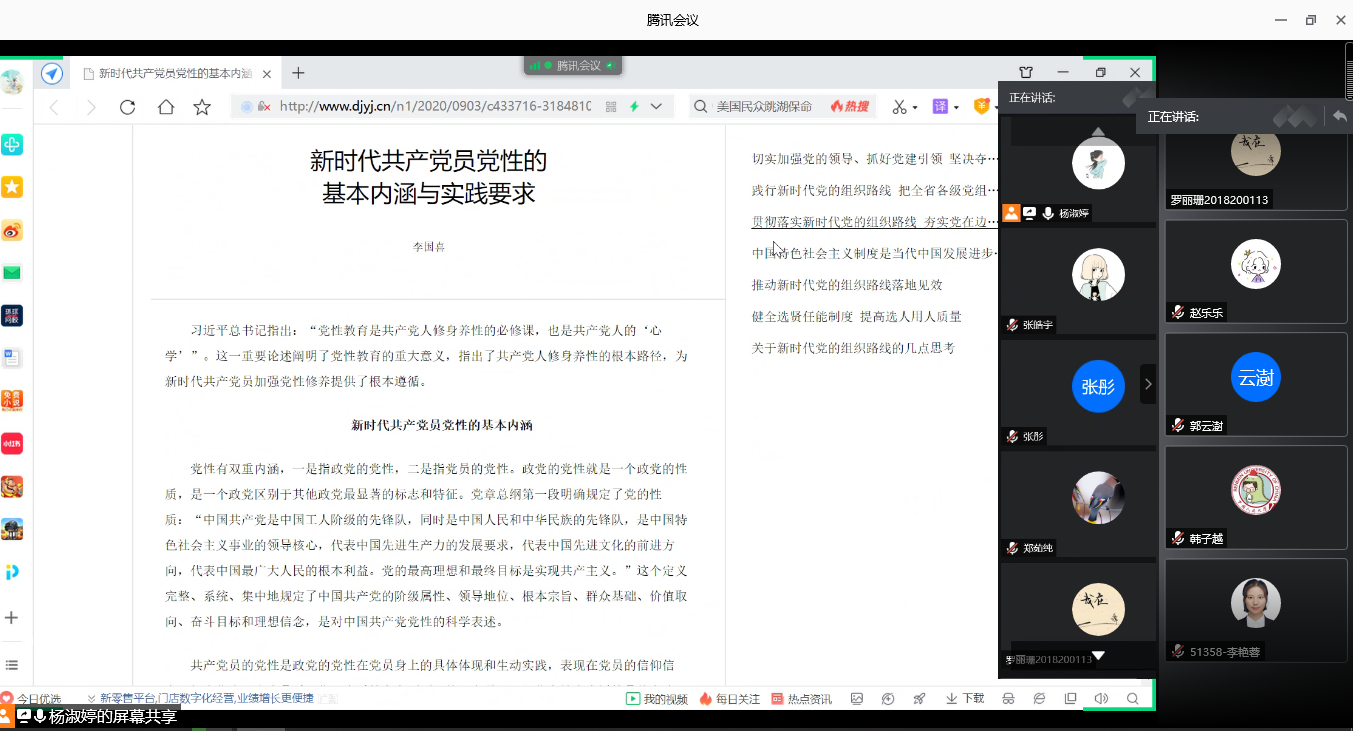The height and width of the screenshot is (731, 1353).
Task: Toggle browser sound with the speaker icon
Action: (x=1101, y=698)
